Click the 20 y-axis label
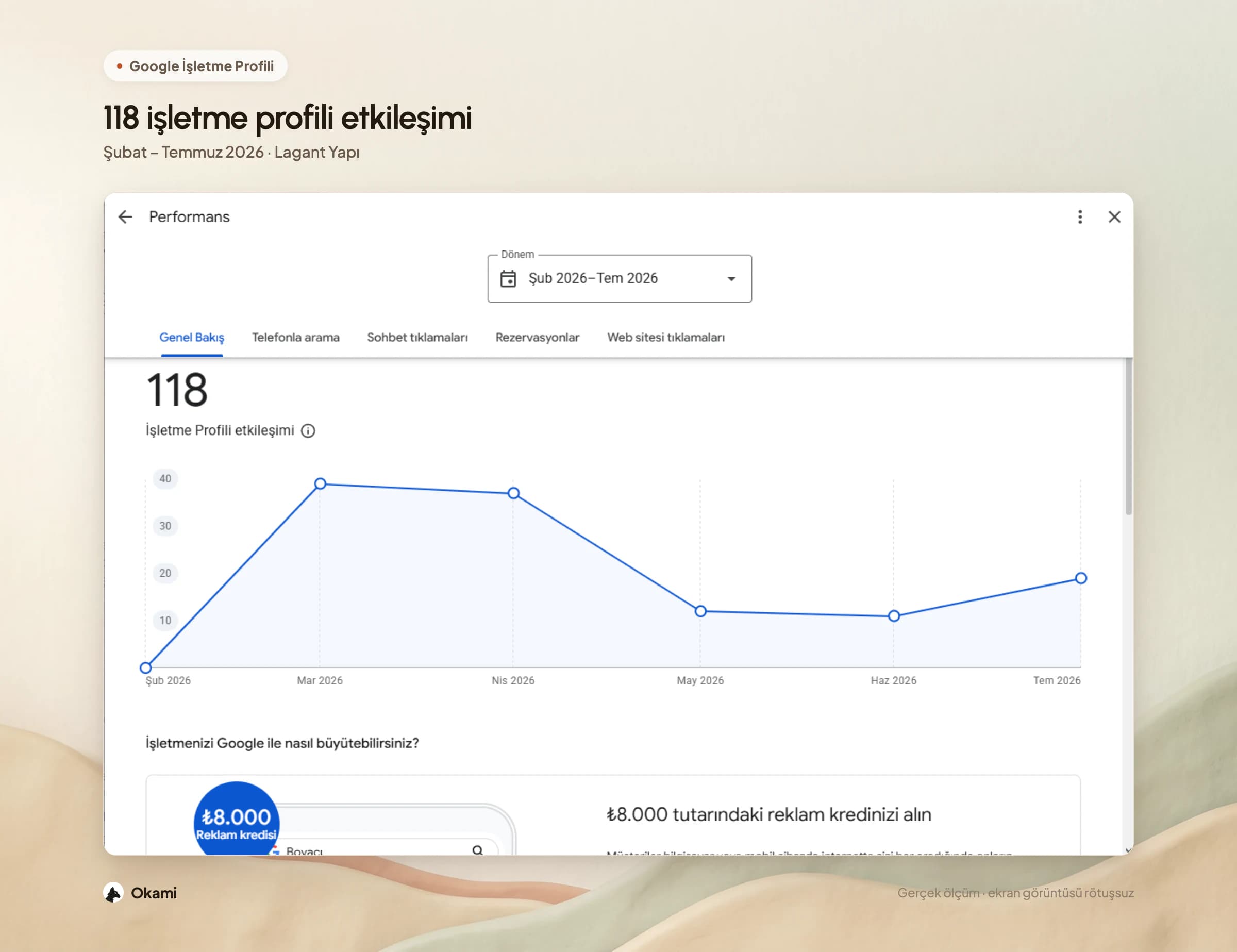 point(165,573)
